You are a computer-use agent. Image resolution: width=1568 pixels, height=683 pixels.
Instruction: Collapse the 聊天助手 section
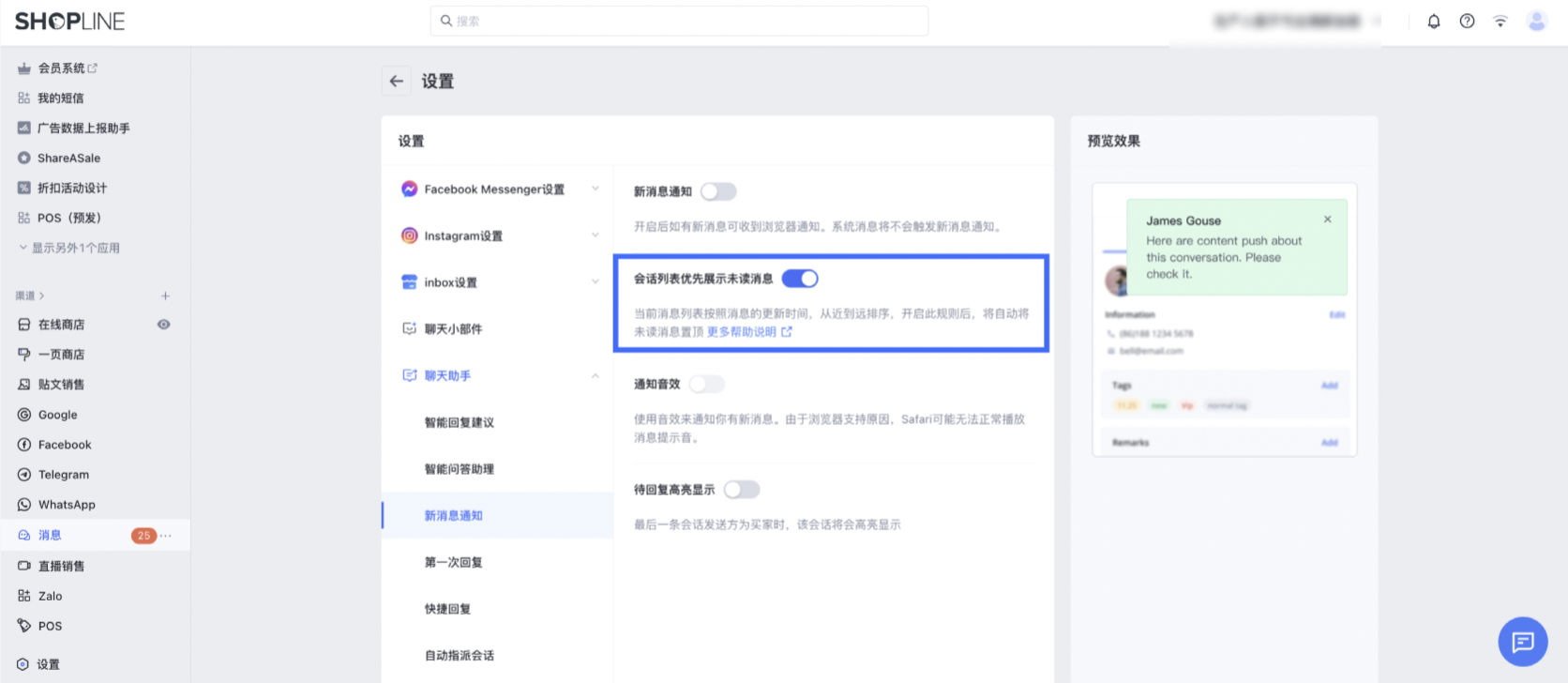[x=595, y=376]
